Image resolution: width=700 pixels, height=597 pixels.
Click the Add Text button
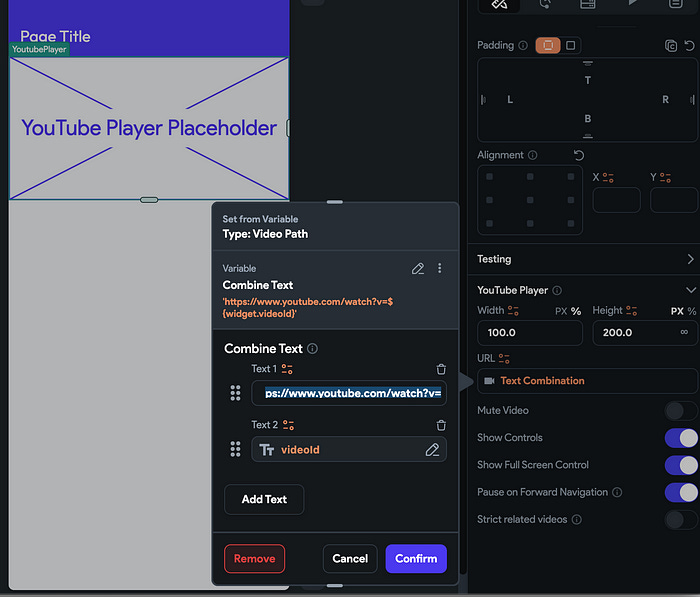[x=264, y=500]
